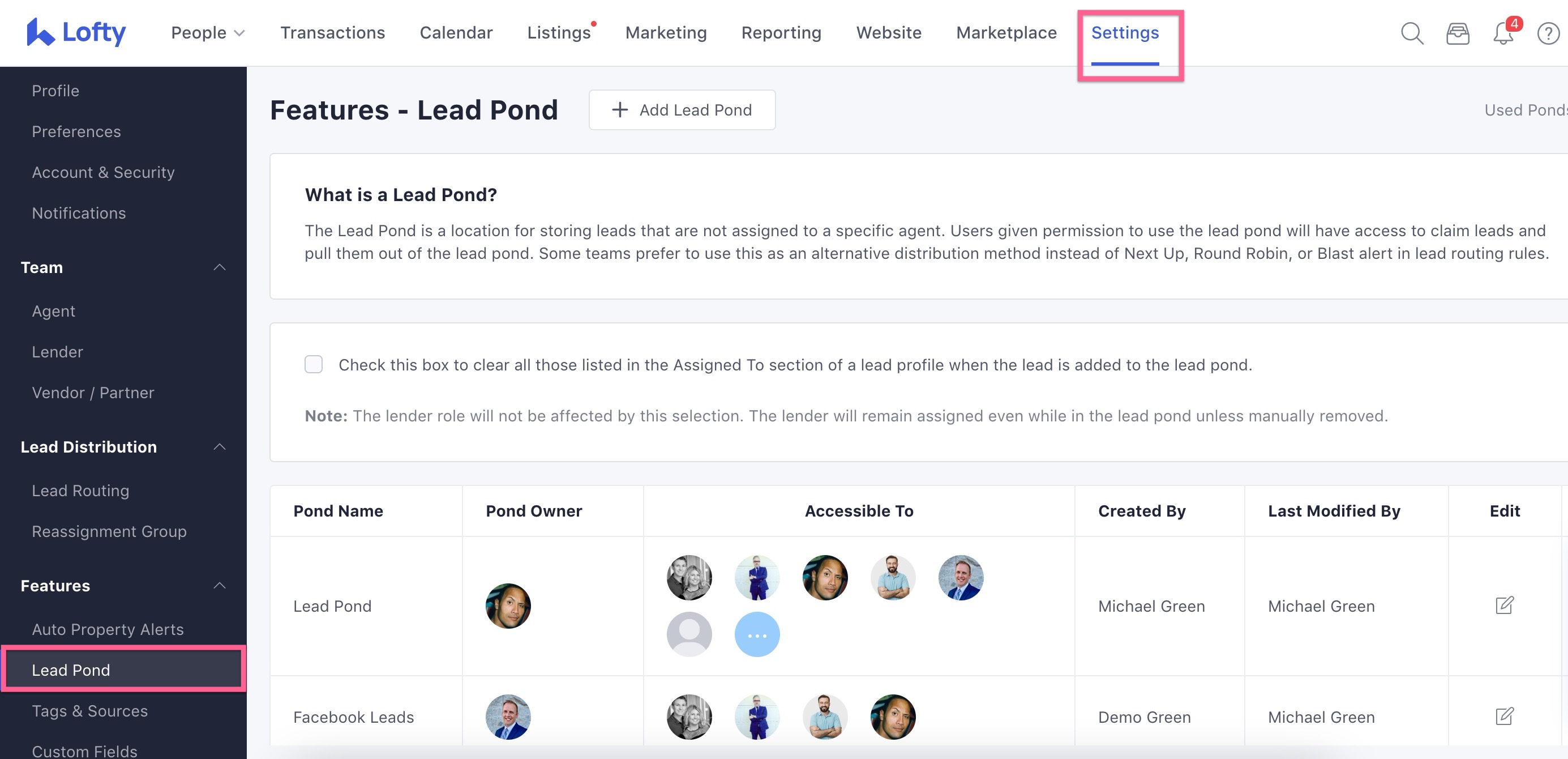Viewport: 1568px width, 759px height.
Task: Click the Lead Distribution section heading
Action: pos(88,446)
